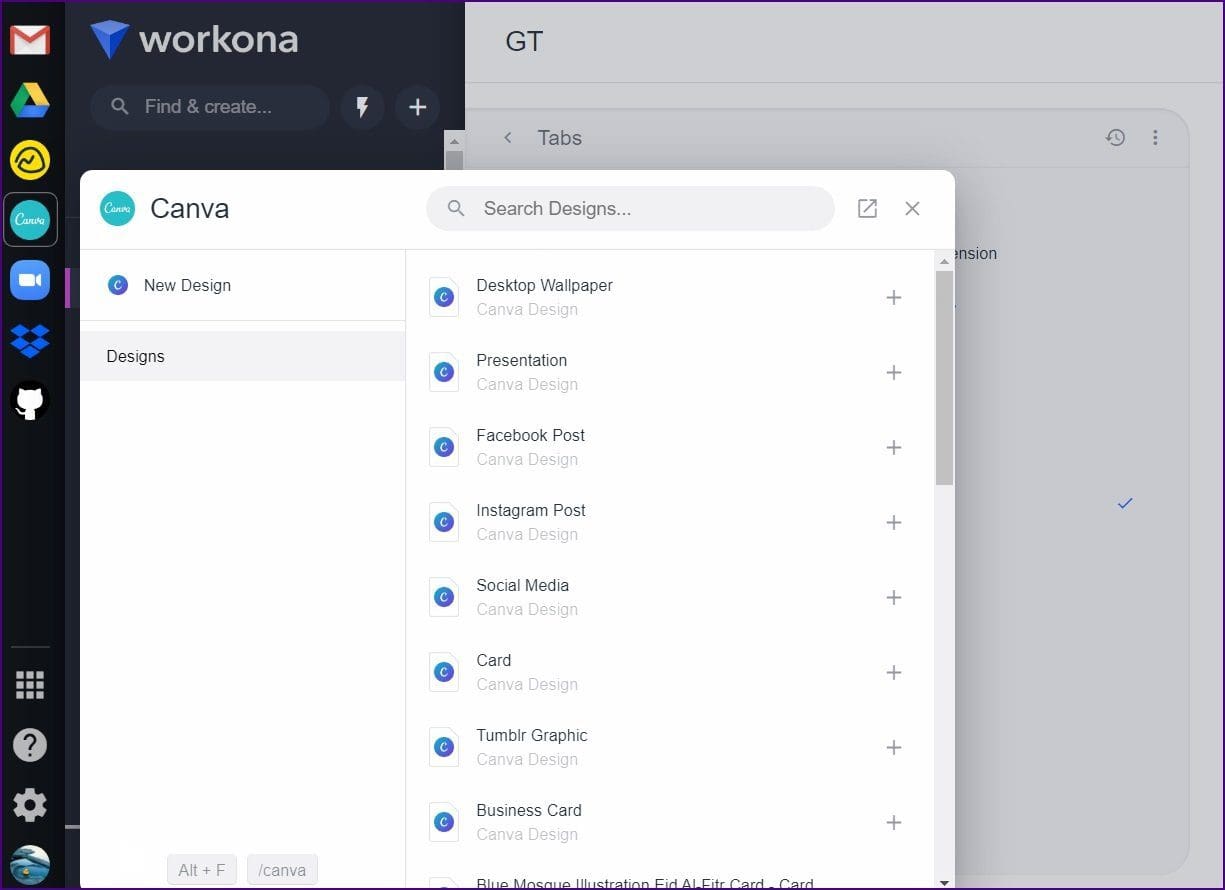The height and width of the screenshot is (890, 1225).
Task: Click the Alt + F shortcut hint
Action: [x=202, y=870]
